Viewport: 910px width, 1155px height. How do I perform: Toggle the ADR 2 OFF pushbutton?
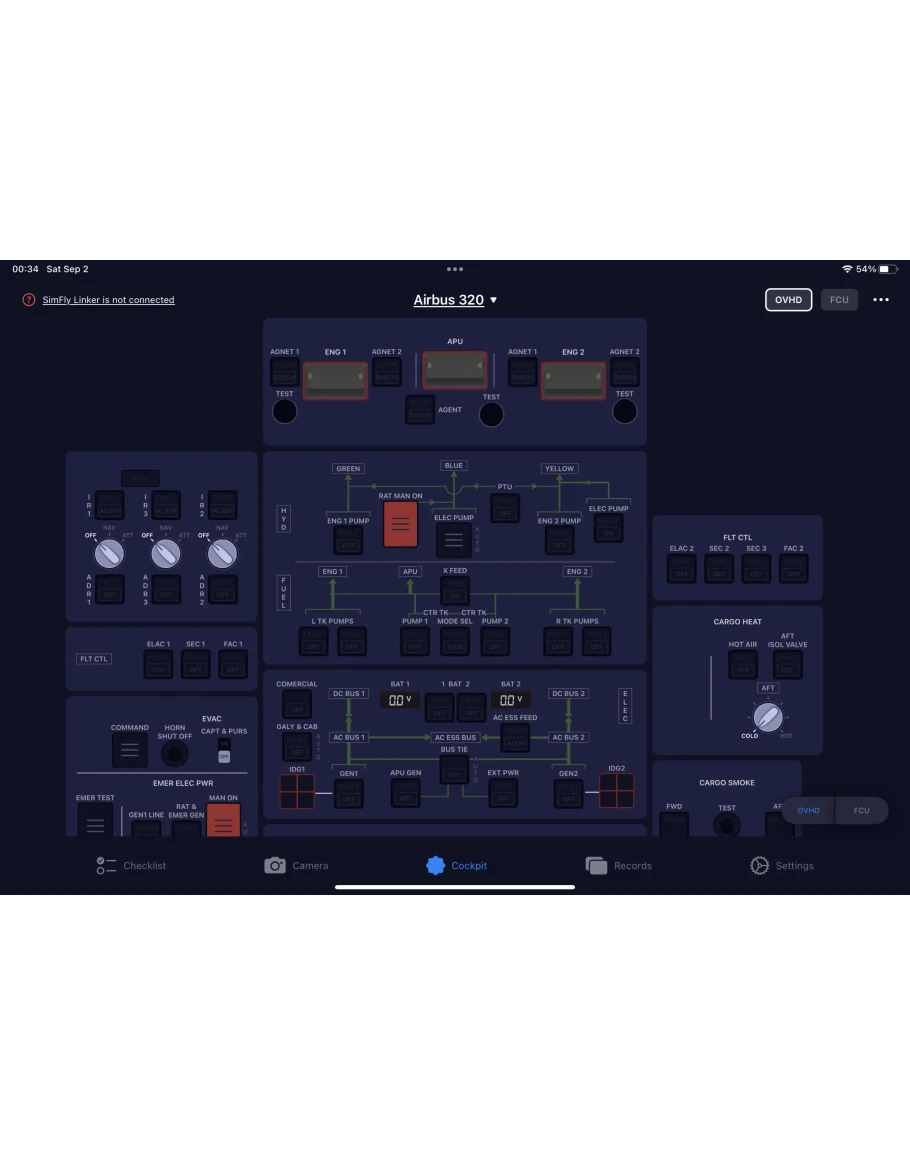coord(222,589)
